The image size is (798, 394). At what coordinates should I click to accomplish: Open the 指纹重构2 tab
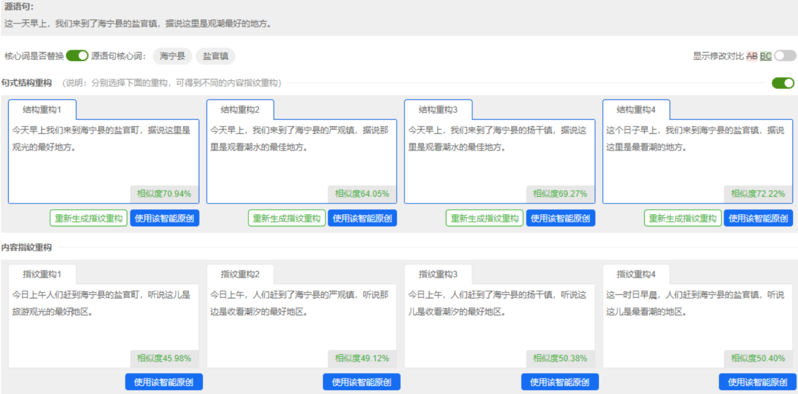coord(240,274)
